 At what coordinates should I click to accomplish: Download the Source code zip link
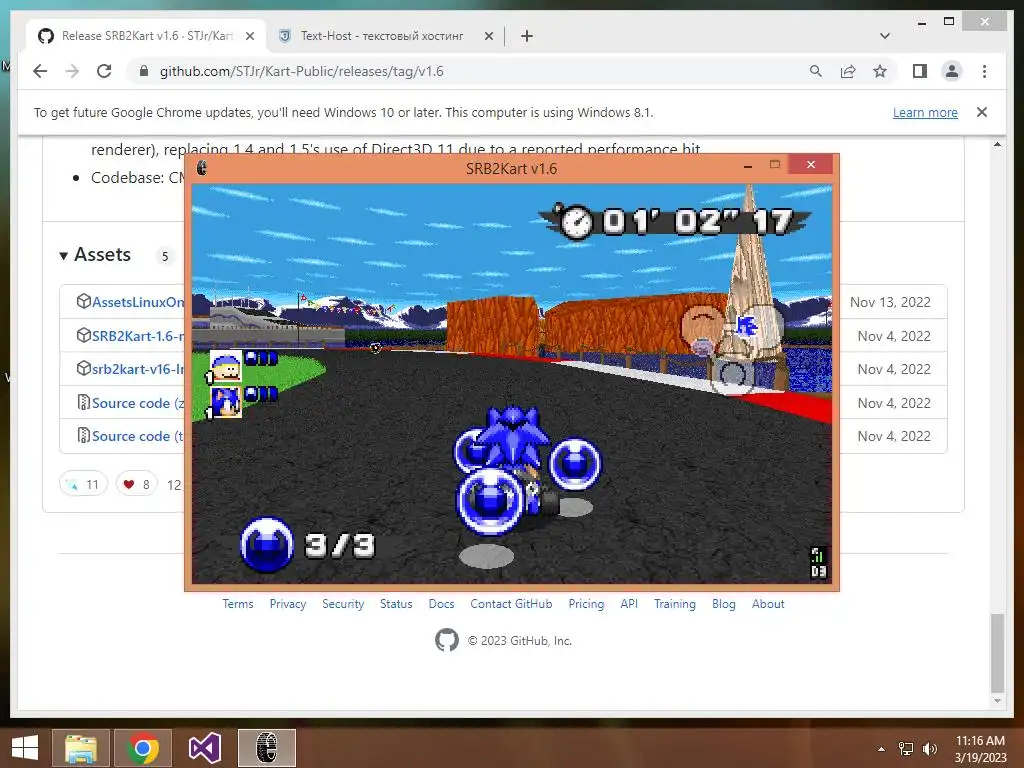137,403
